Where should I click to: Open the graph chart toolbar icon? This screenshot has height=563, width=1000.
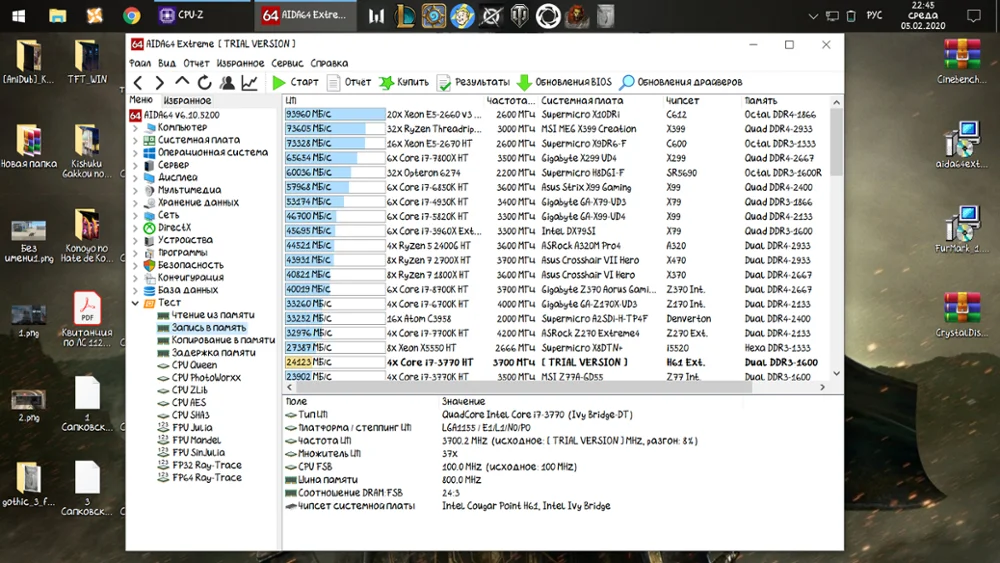coord(249,82)
